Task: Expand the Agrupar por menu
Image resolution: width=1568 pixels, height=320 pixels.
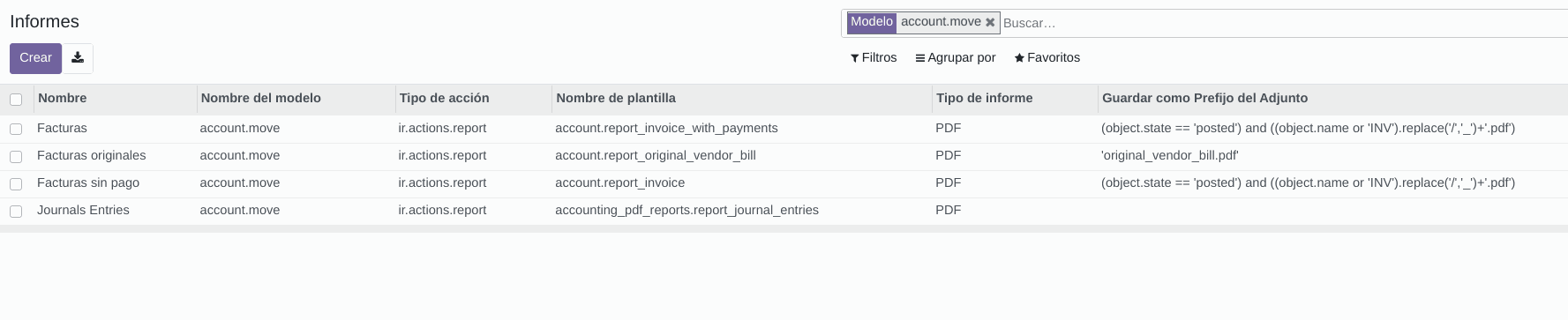Action: (956, 57)
